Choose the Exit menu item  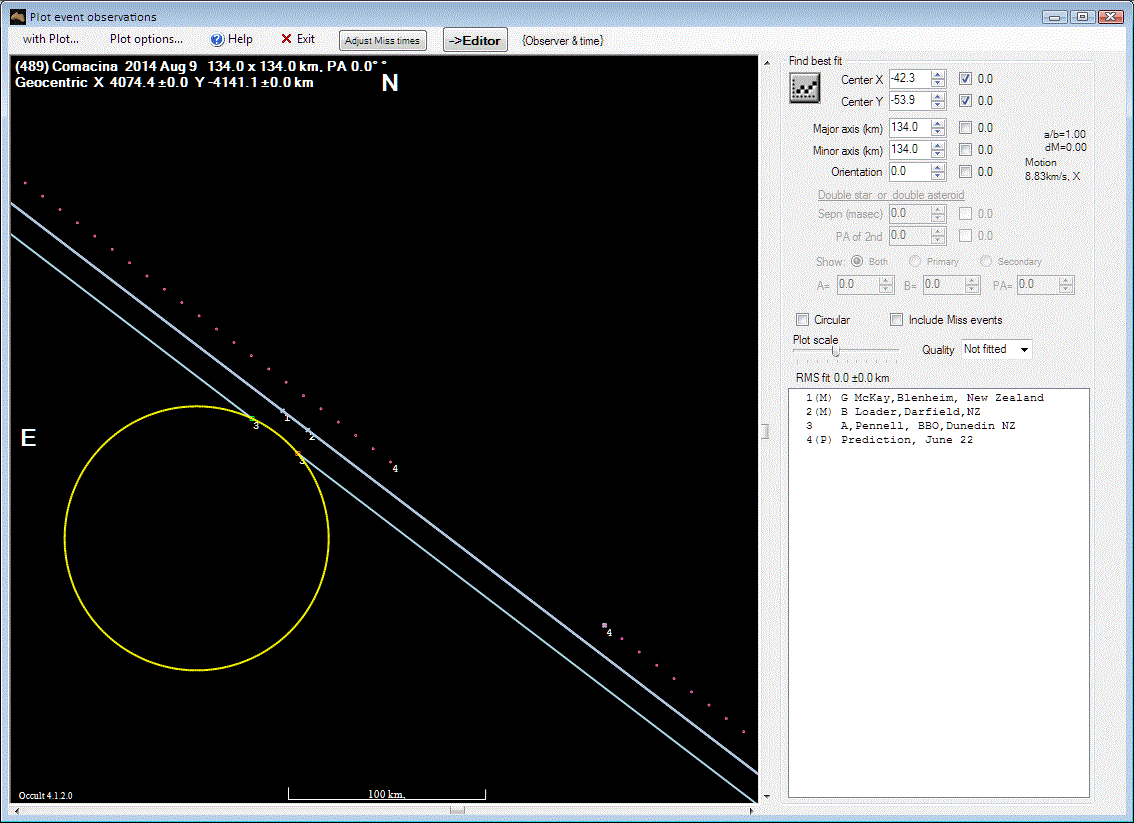point(297,39)
